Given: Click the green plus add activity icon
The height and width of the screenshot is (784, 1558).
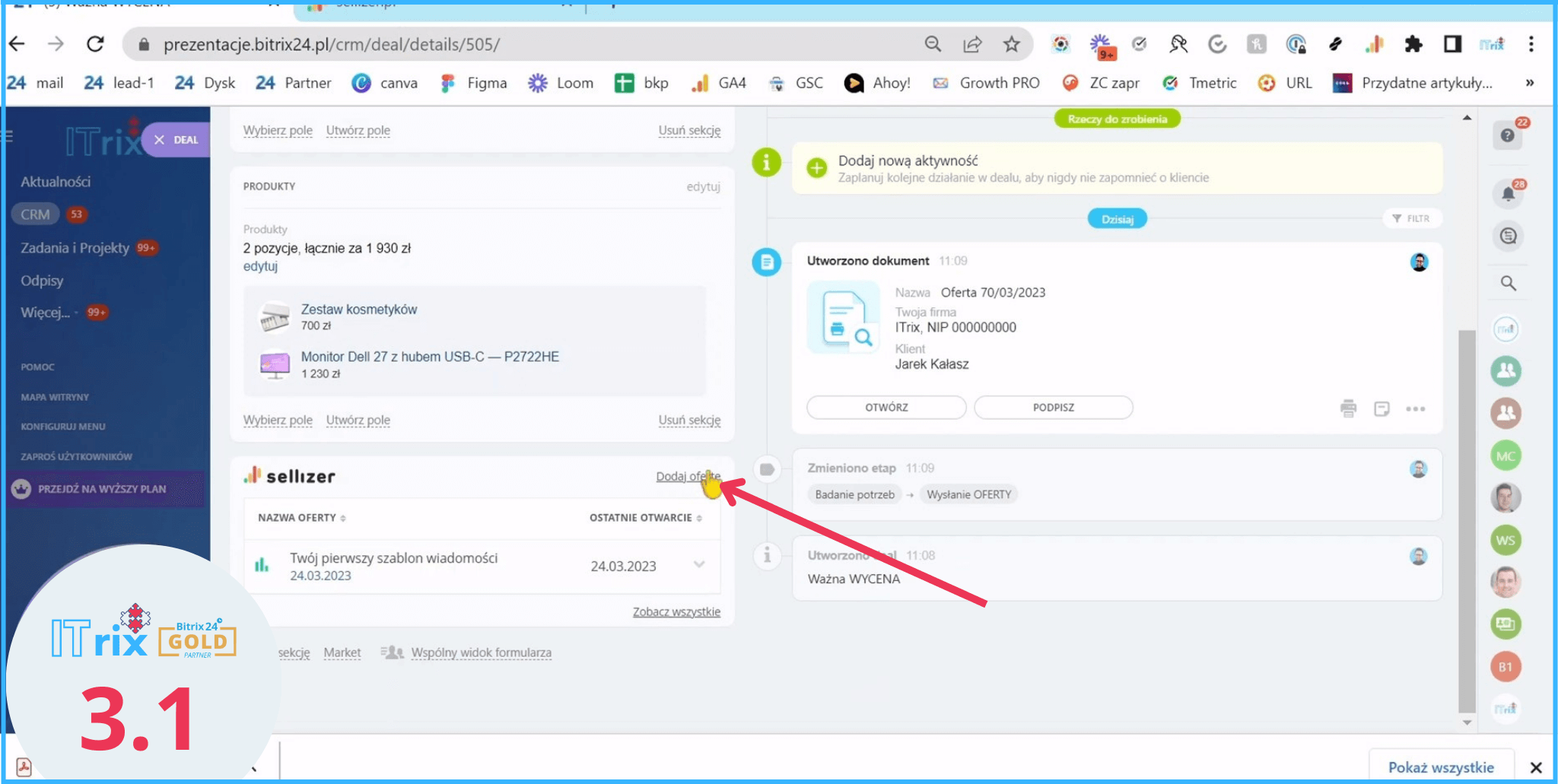Looking at the screenshot, I should coord(817,168).
